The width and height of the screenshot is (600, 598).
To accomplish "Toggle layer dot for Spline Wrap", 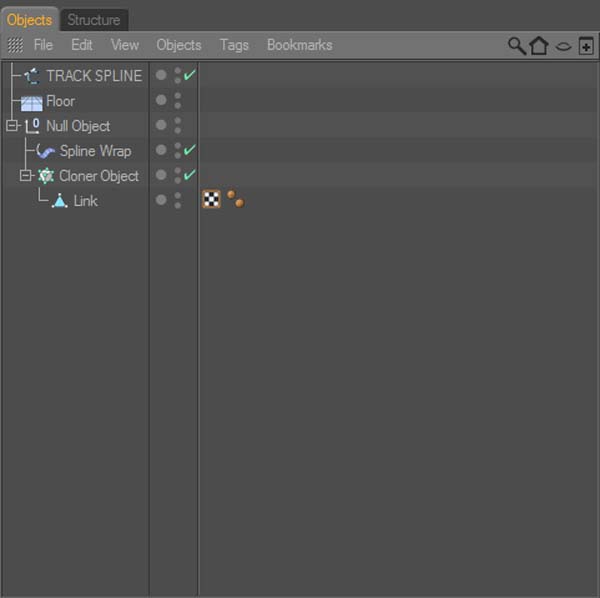I will point(161,150).
